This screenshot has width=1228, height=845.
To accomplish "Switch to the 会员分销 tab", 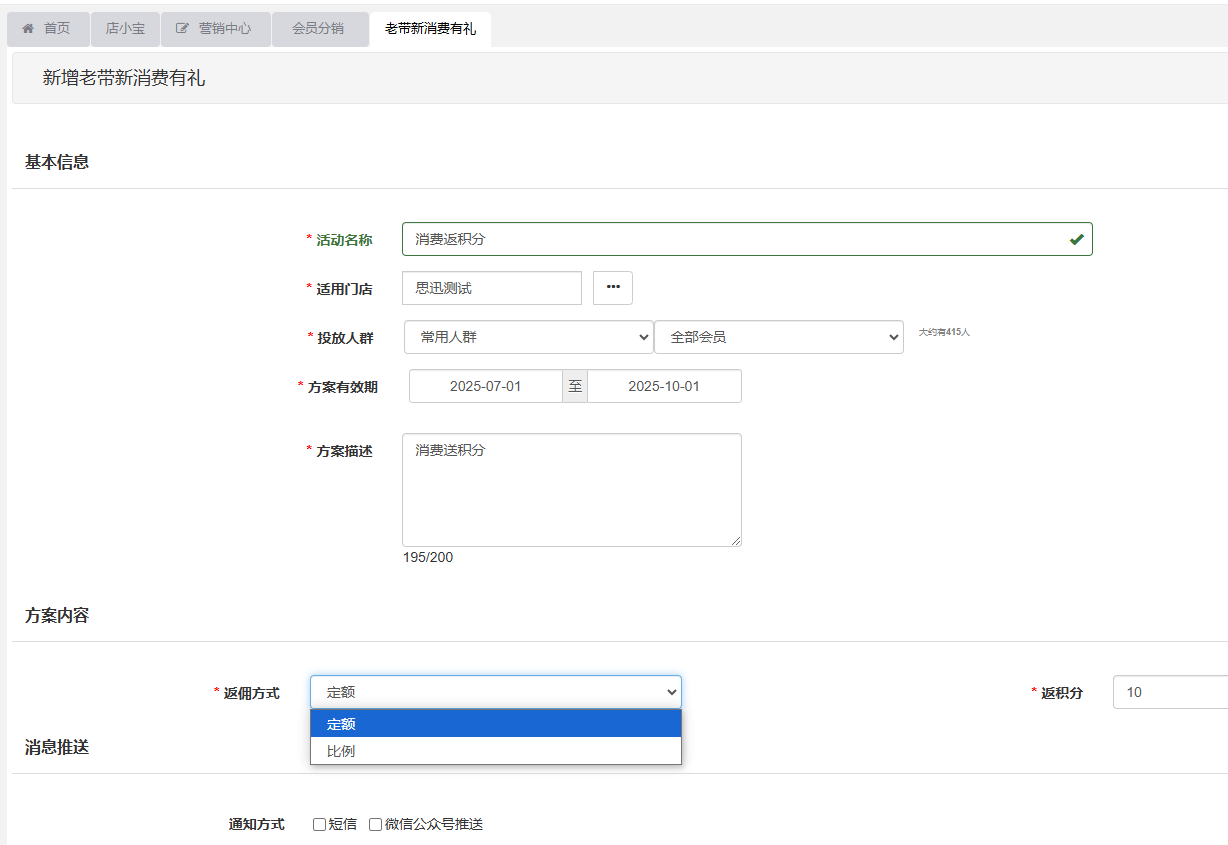I will pos(318,29).
